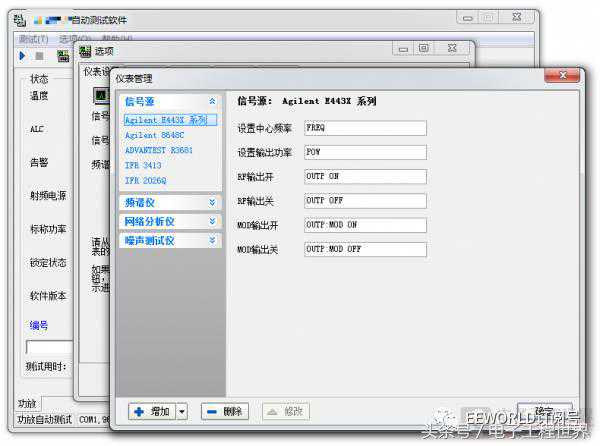This screenshot has height=446, width=600.
Task: Select ADVANTEST R3681 in the list
Action: pyautogui.click(x=158, y=150)
